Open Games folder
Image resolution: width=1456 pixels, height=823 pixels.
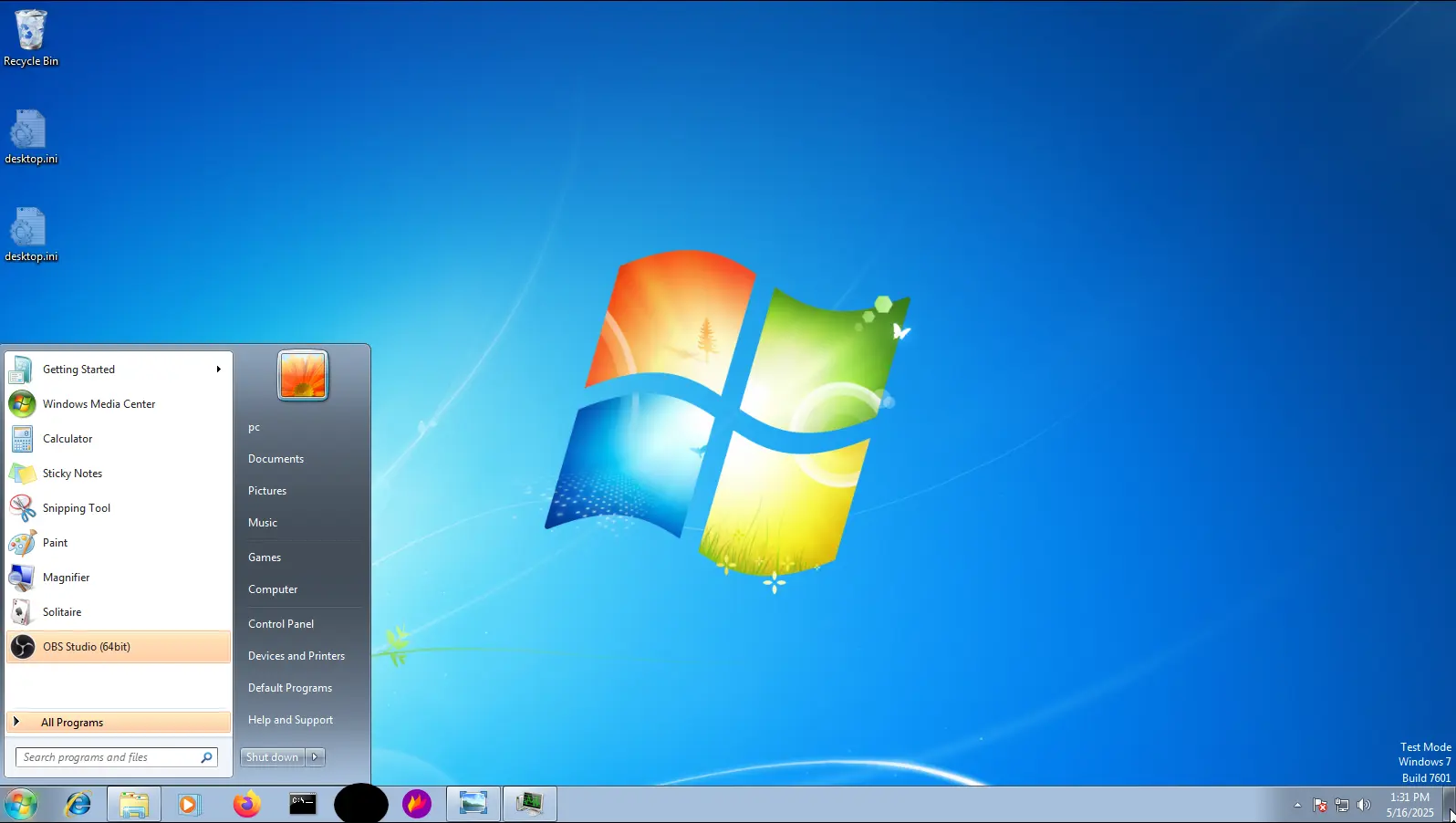302,557
